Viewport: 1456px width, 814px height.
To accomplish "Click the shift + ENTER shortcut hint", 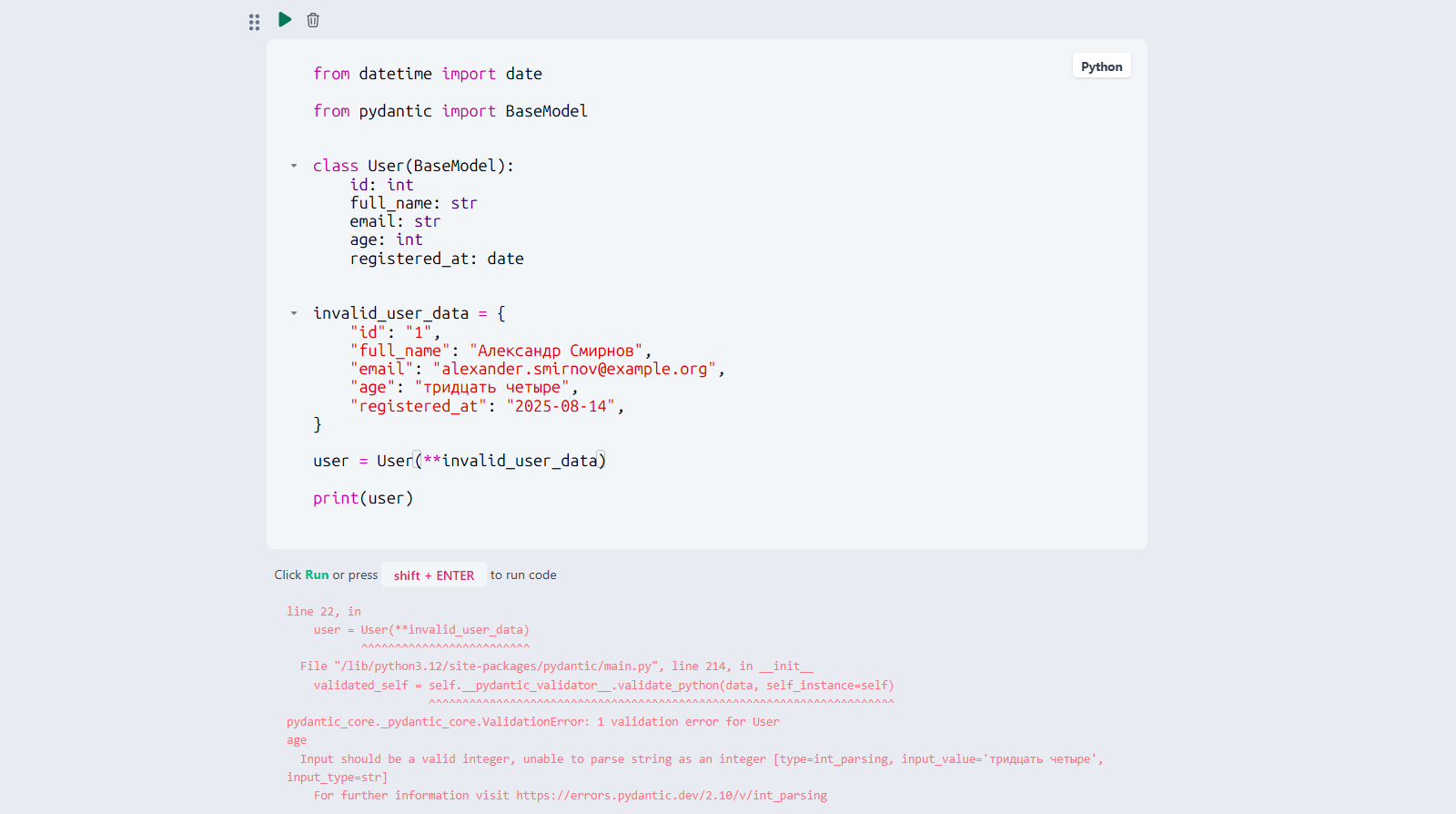I will coord(434,575).
